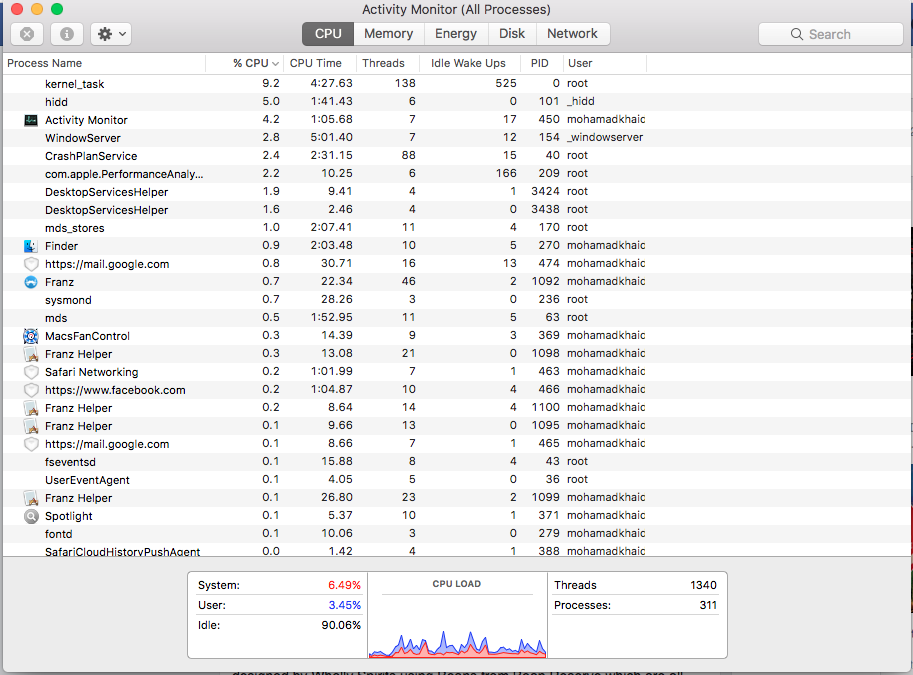913x675 pixels.
Task: Click the Safari Networking shield icon
Action: (x=31, y=372)
